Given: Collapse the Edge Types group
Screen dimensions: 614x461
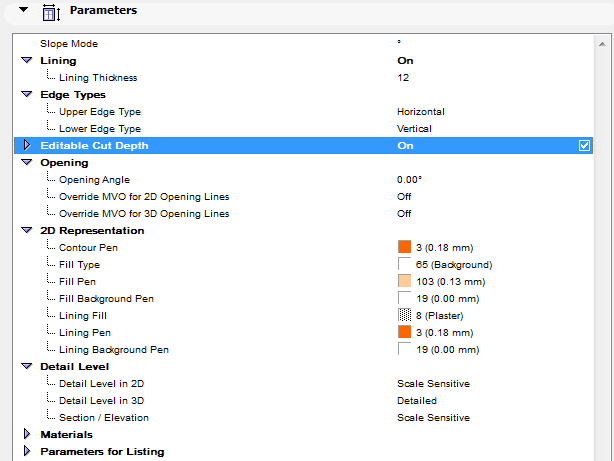Looking at the screenshot, I should coord(27,95).
